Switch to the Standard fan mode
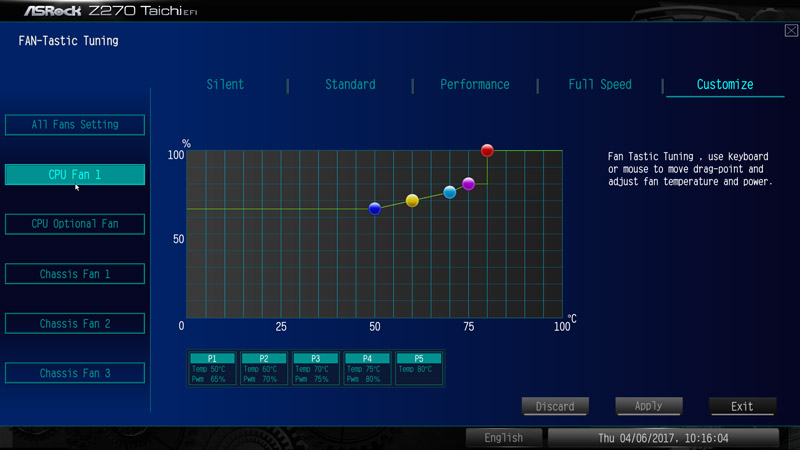 (x=350, y=84)
